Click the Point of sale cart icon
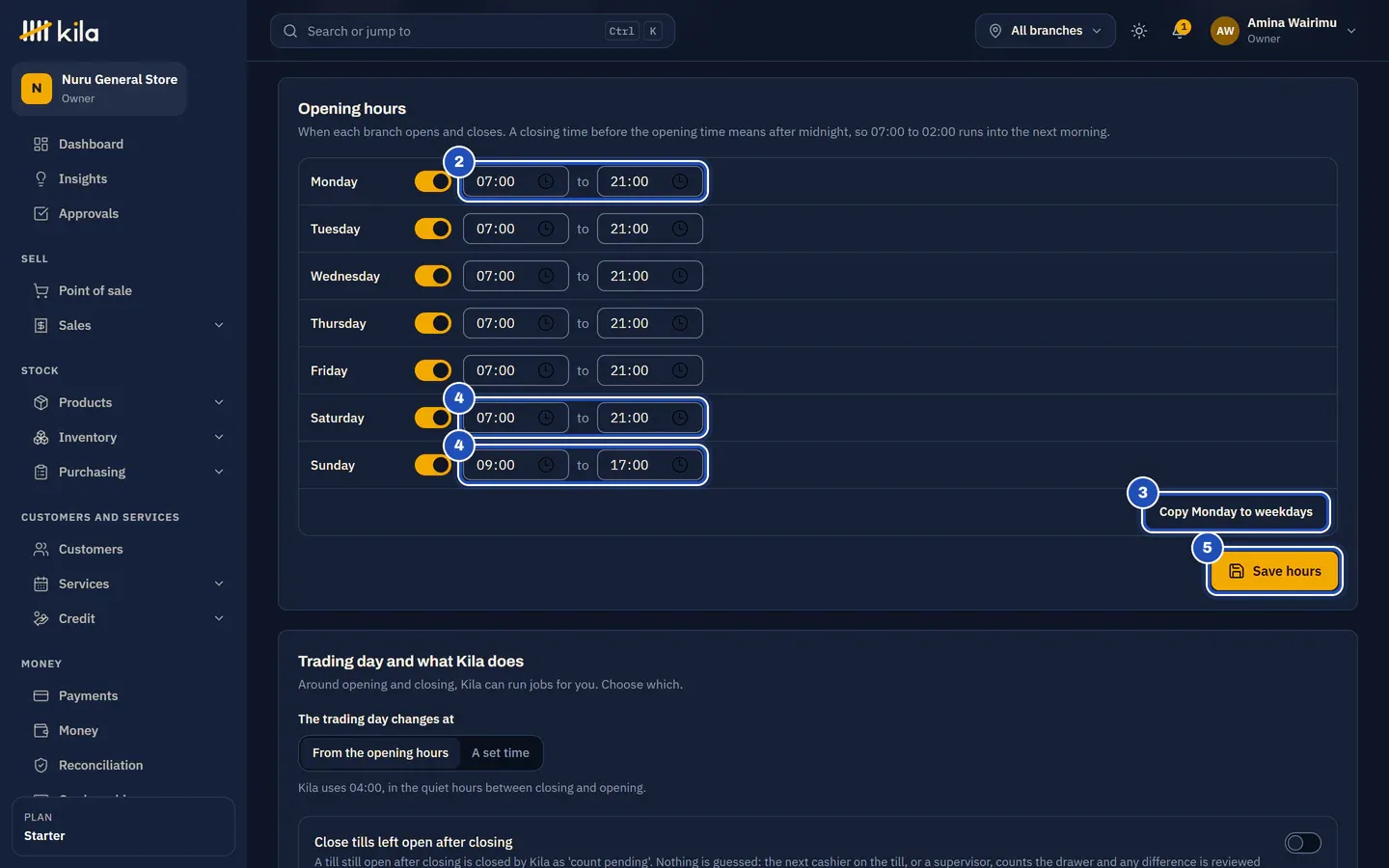Screen dimensions: 1389x868 point(41,291)
